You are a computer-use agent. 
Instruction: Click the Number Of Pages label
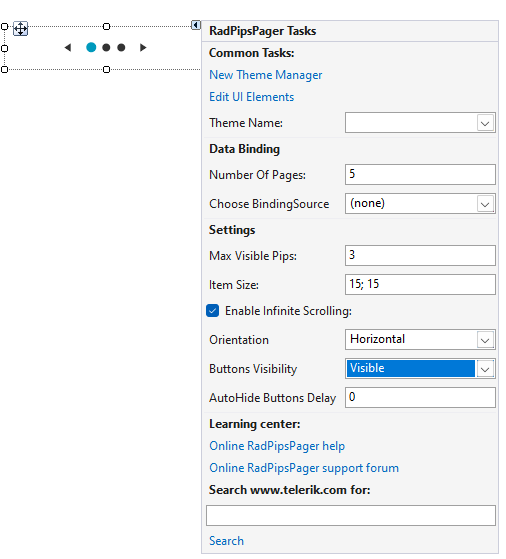(257, 175)
